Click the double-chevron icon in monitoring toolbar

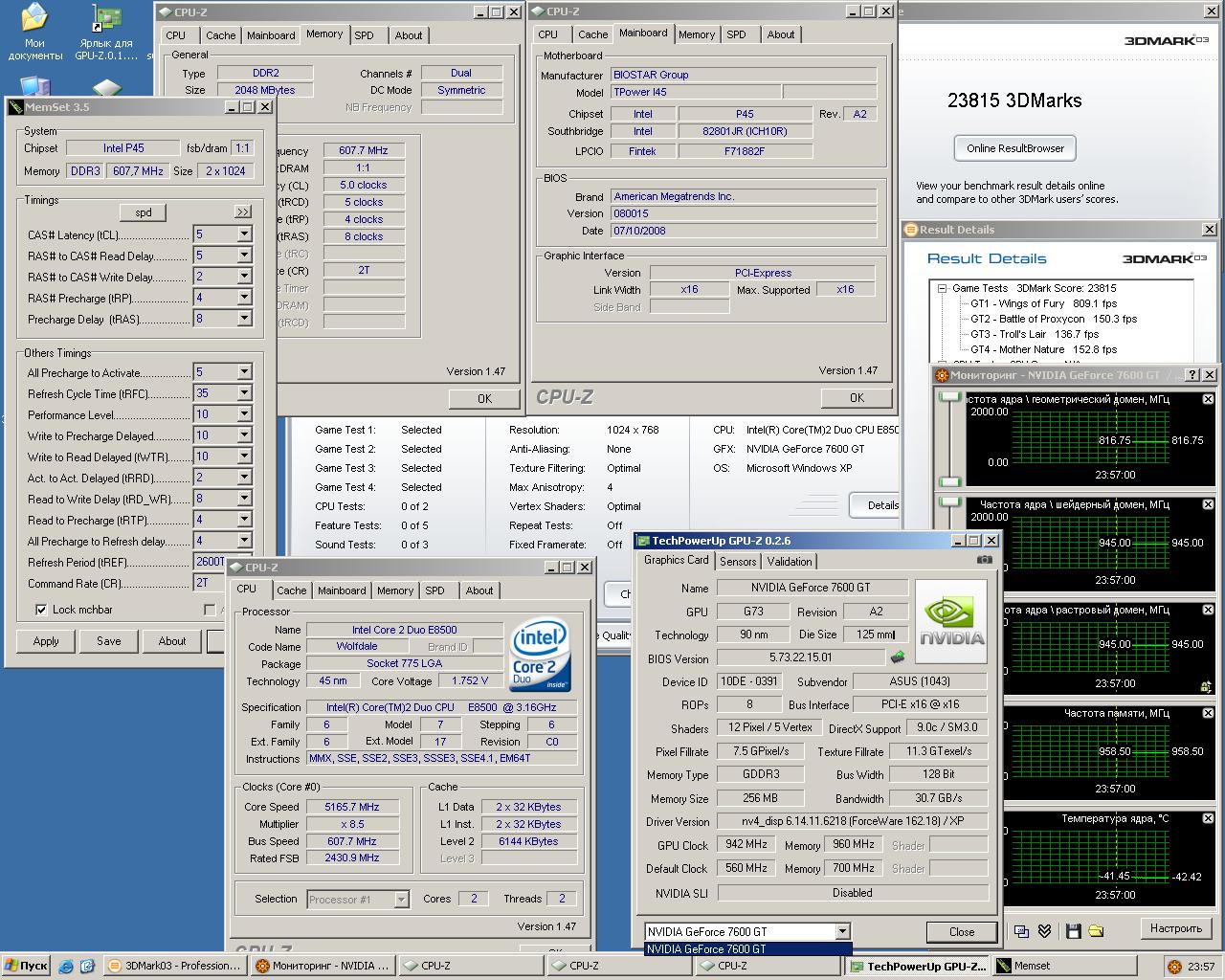coord(1045,930)
